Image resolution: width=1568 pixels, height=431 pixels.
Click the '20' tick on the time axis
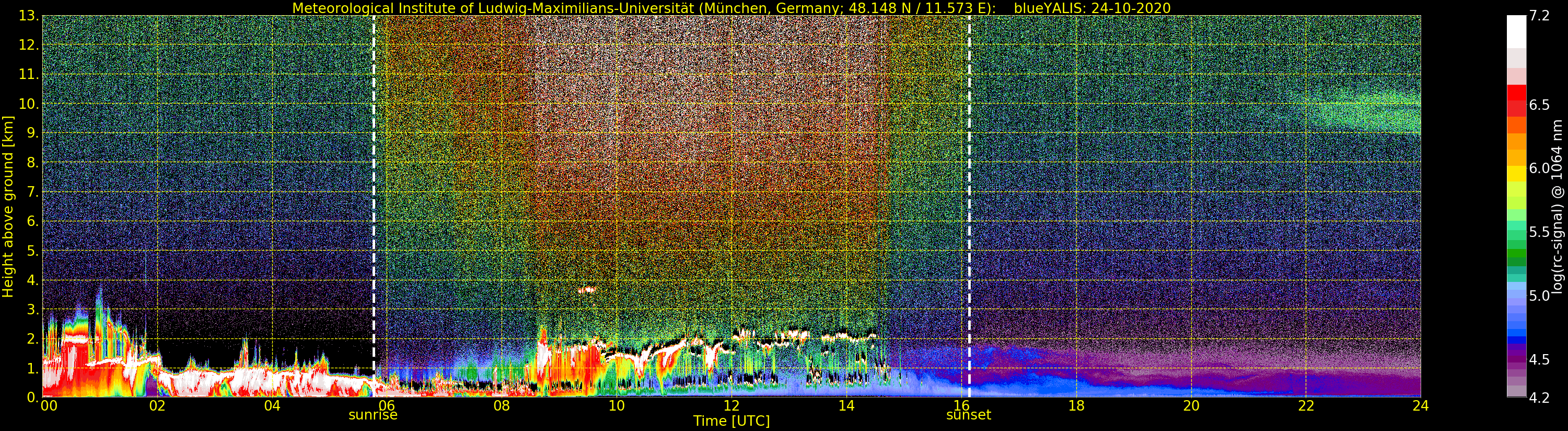coord(1191,406)
